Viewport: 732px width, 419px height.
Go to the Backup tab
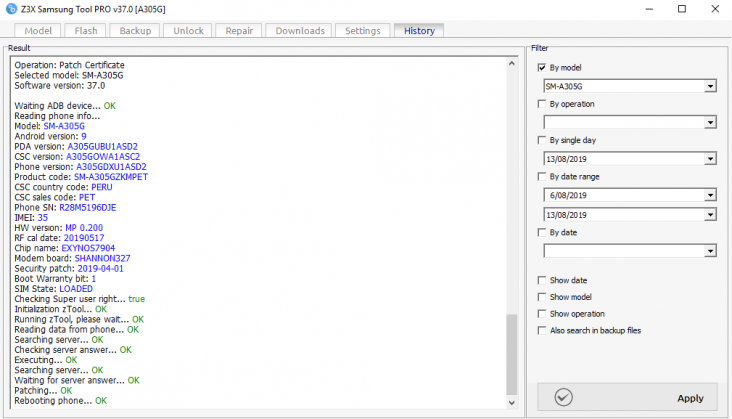click(135, 31)
